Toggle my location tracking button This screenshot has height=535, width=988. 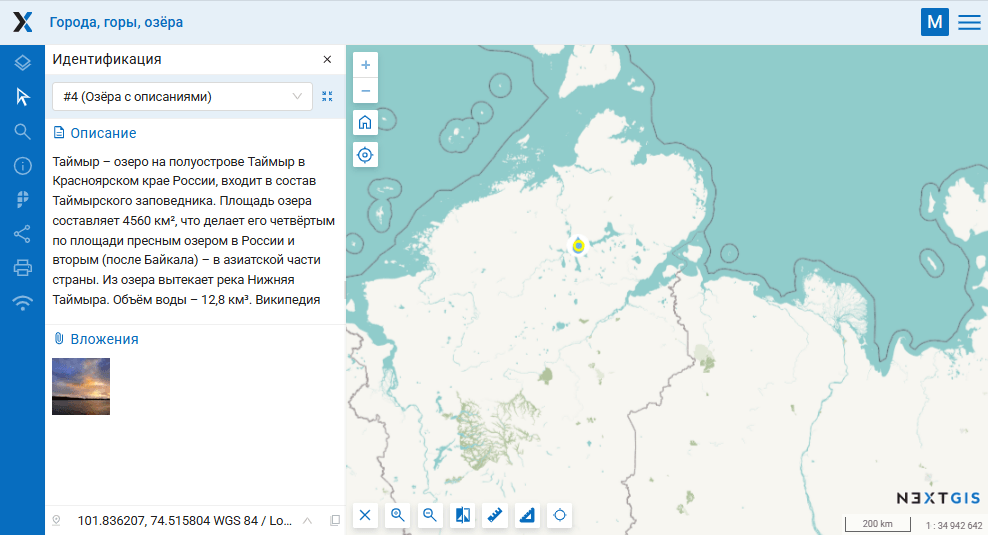(365, 155)
